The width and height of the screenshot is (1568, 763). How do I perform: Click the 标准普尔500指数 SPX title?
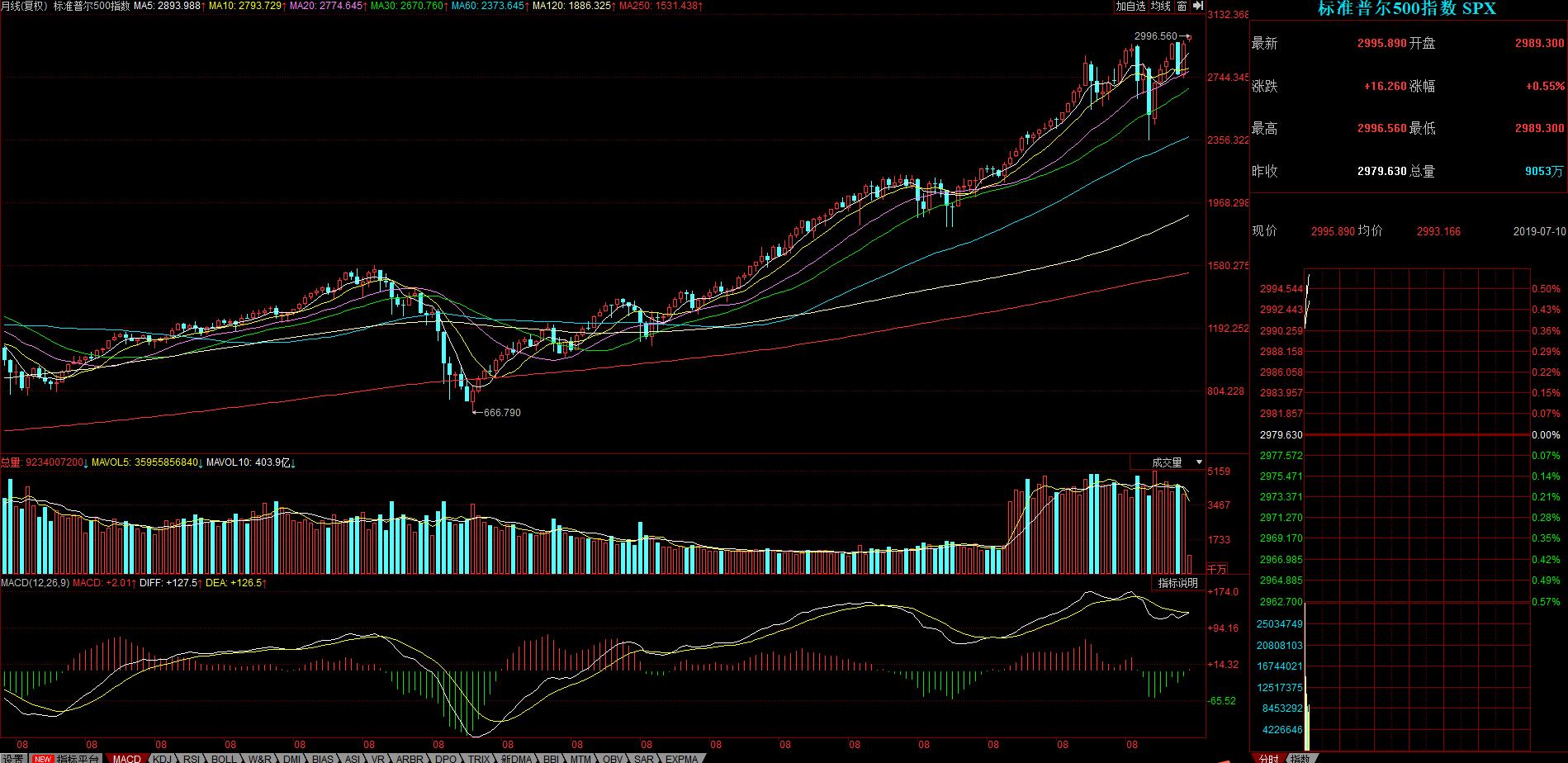point(1406,9)
